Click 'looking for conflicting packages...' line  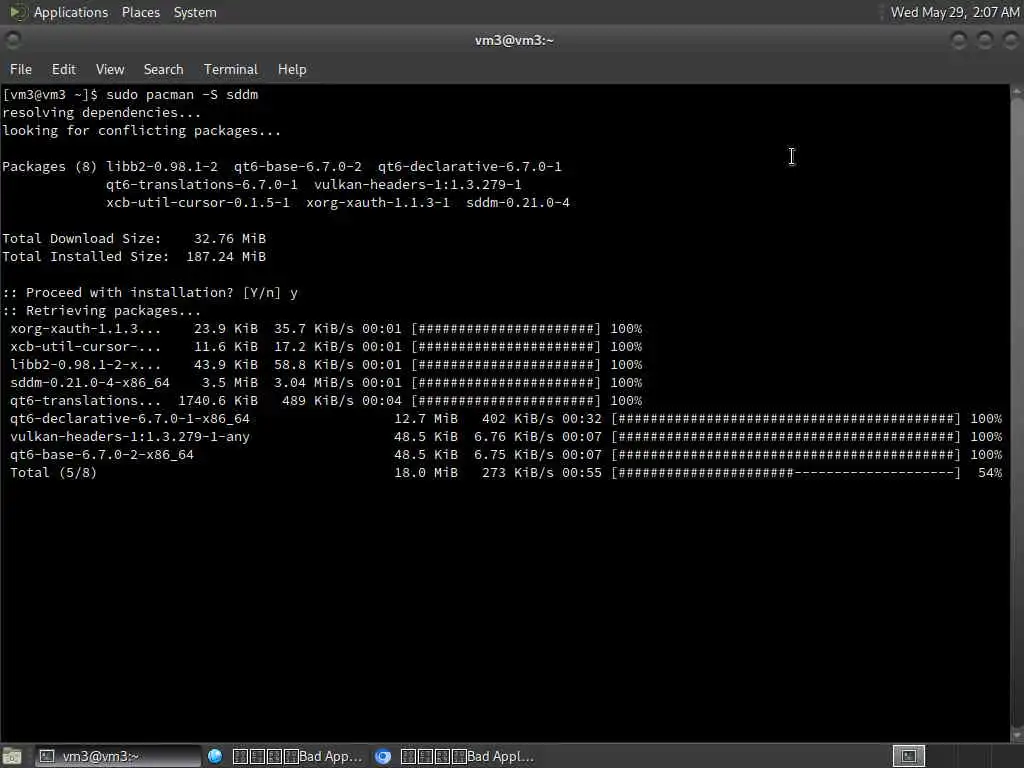(x=142, y=131)
